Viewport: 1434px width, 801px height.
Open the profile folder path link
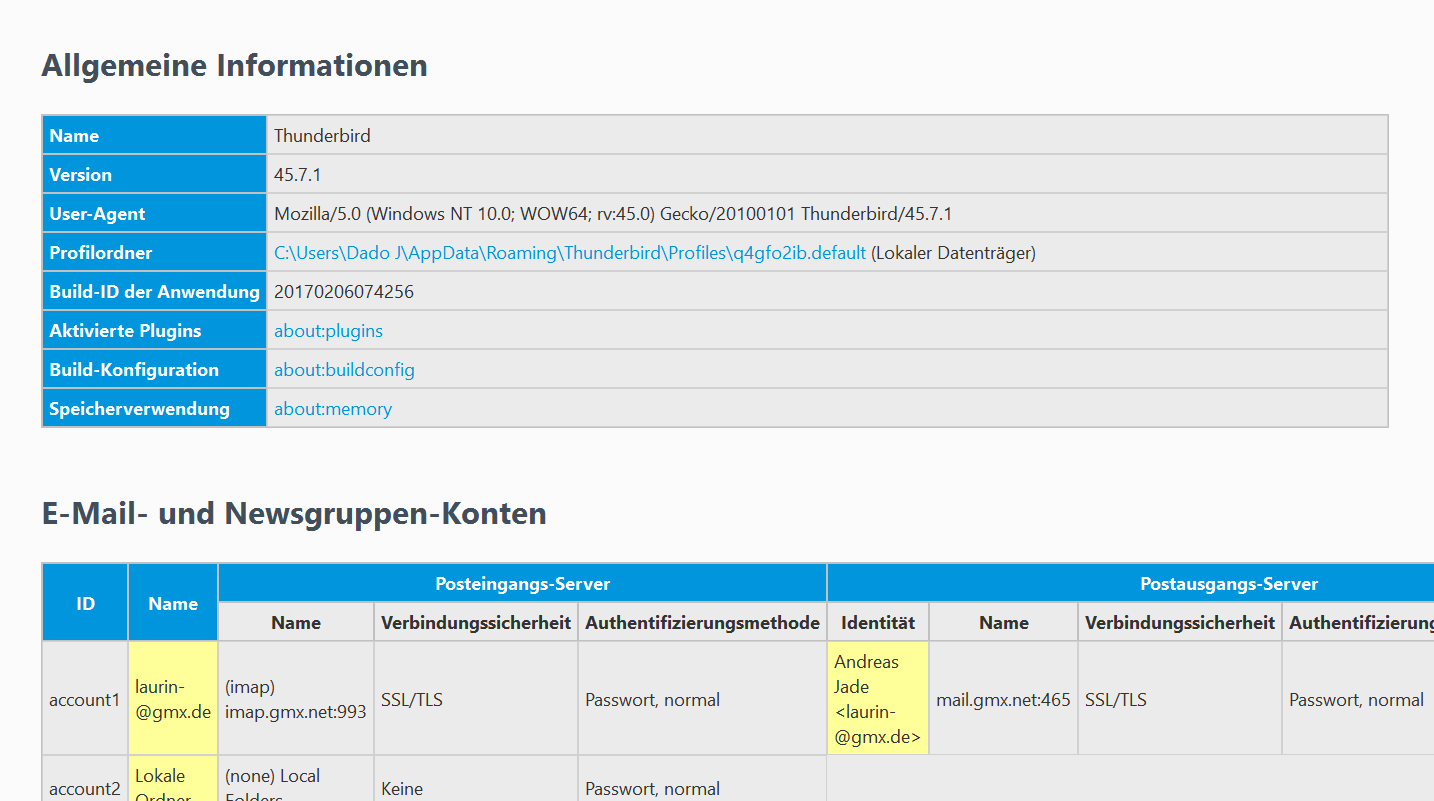click(570, 253)
